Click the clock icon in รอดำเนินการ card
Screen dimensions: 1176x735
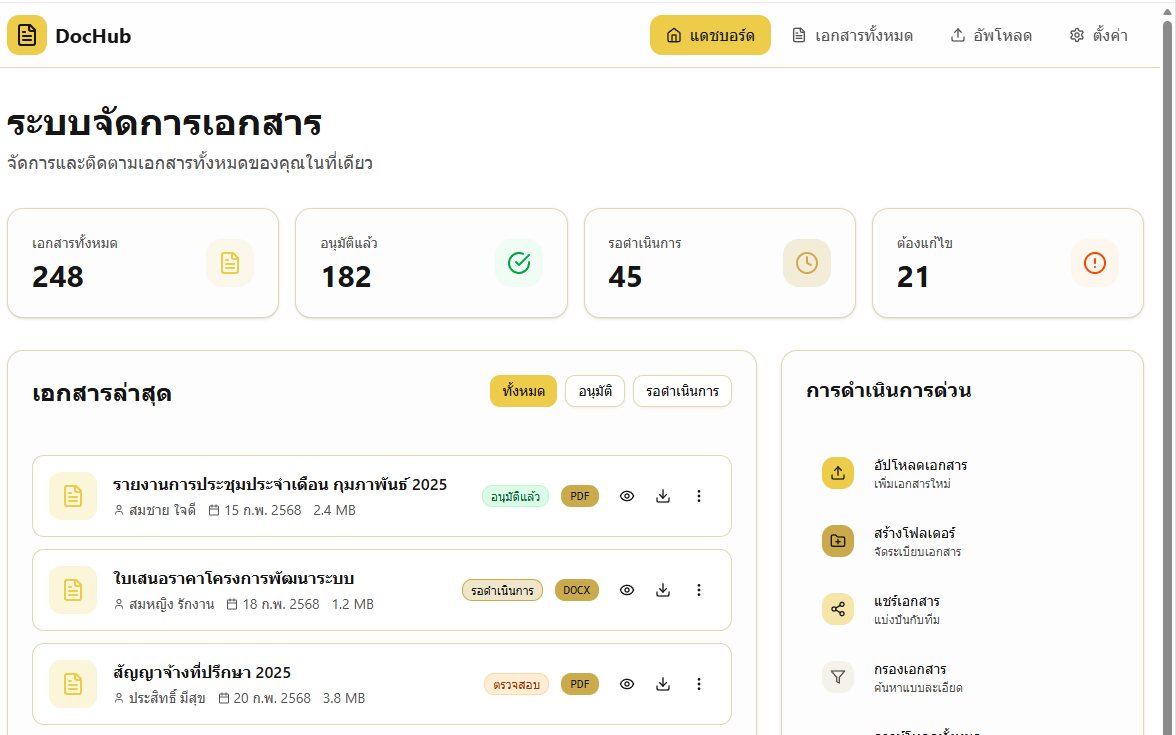pos(806,263)
